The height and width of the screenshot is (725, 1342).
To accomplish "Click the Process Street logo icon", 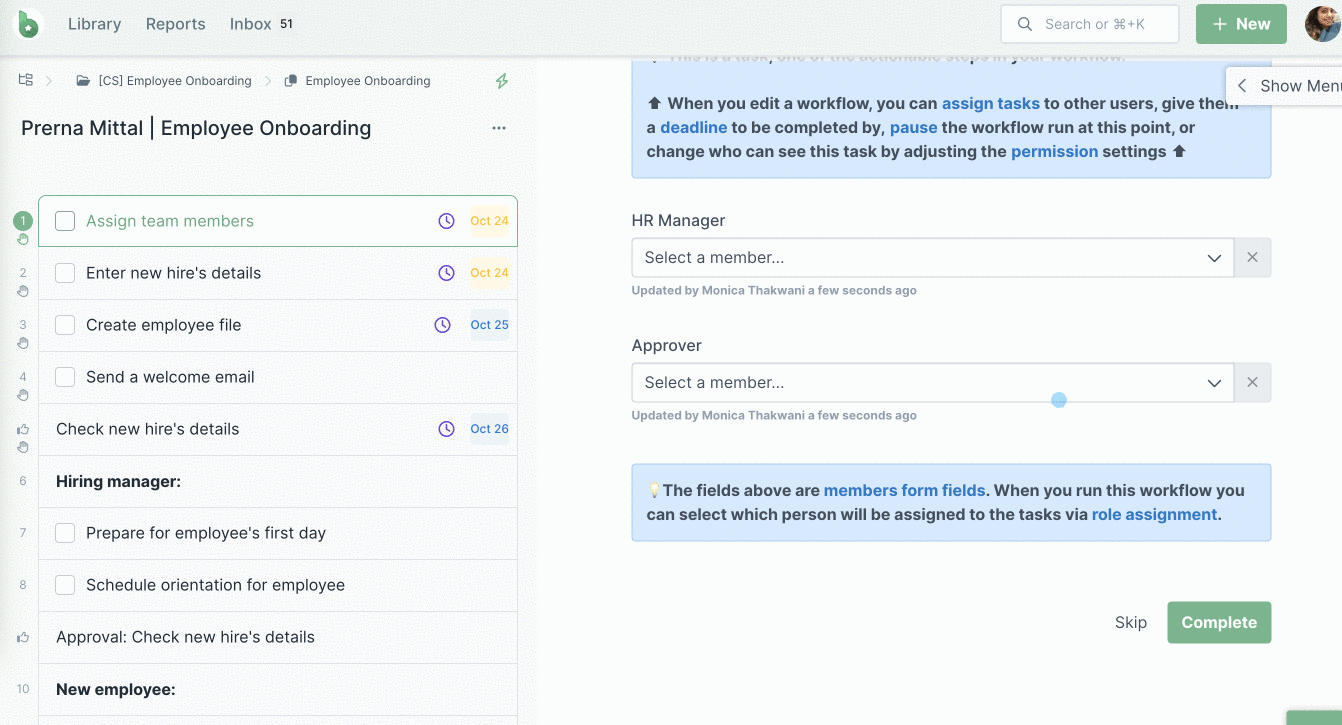I will tap(30, 24).
